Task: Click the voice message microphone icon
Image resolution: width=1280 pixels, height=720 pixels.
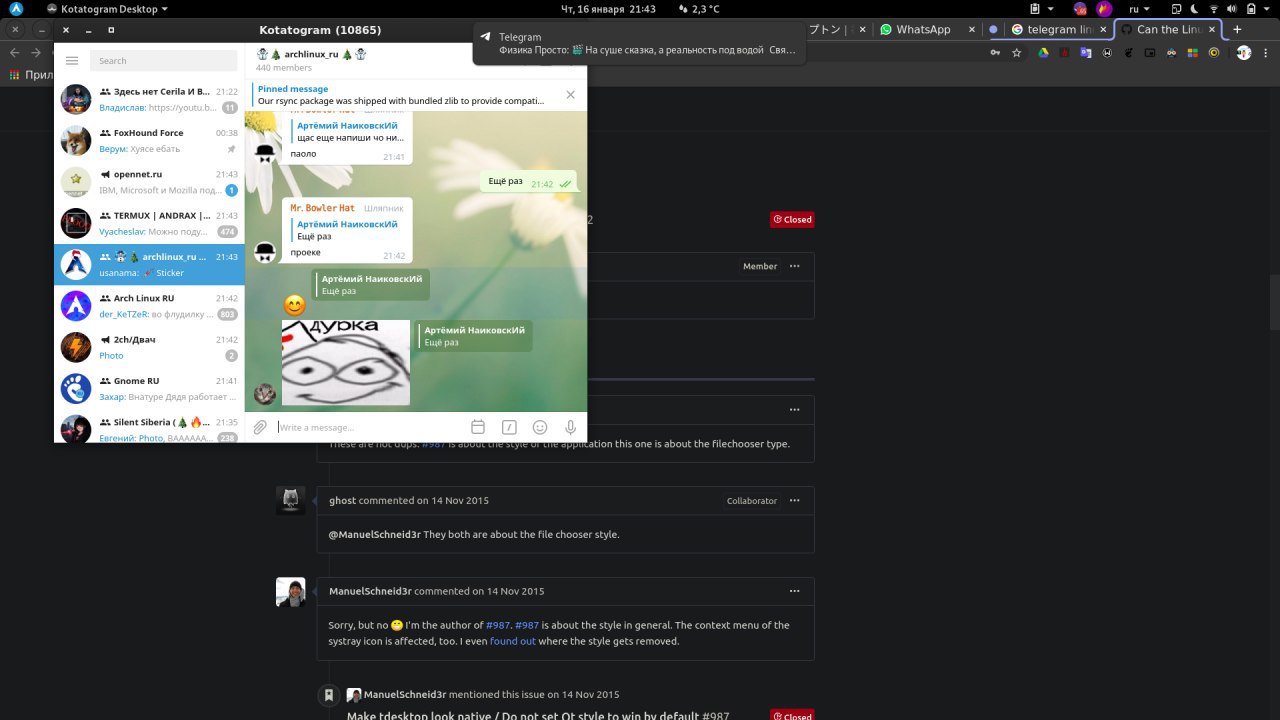Action: pos(571,427)
